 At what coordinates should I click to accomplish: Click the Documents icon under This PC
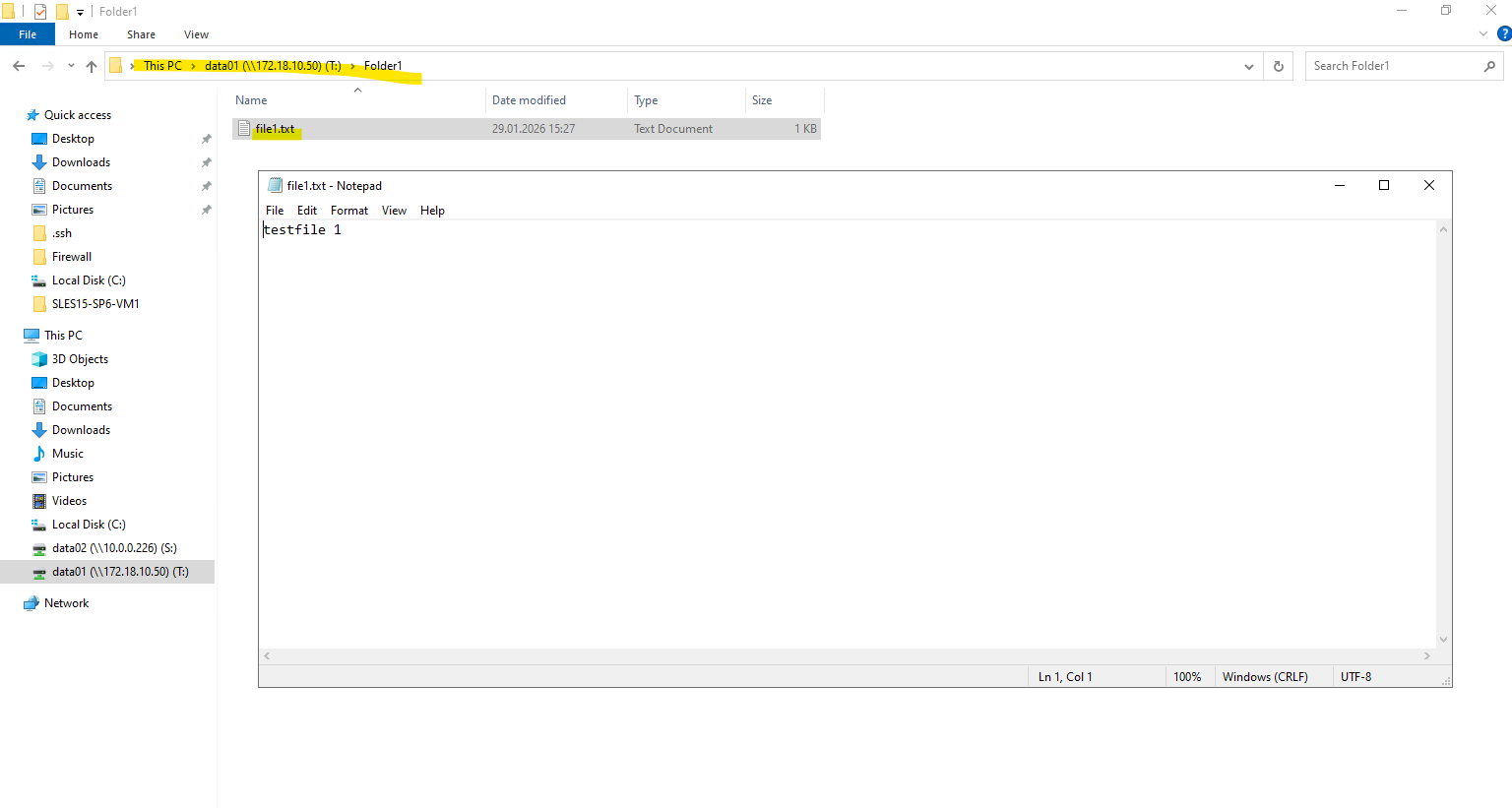[39, 406]
